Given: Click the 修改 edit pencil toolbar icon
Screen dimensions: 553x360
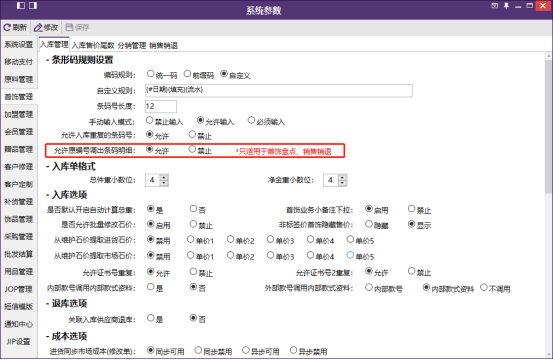Looking at the screenshot, I should [38, 28].
